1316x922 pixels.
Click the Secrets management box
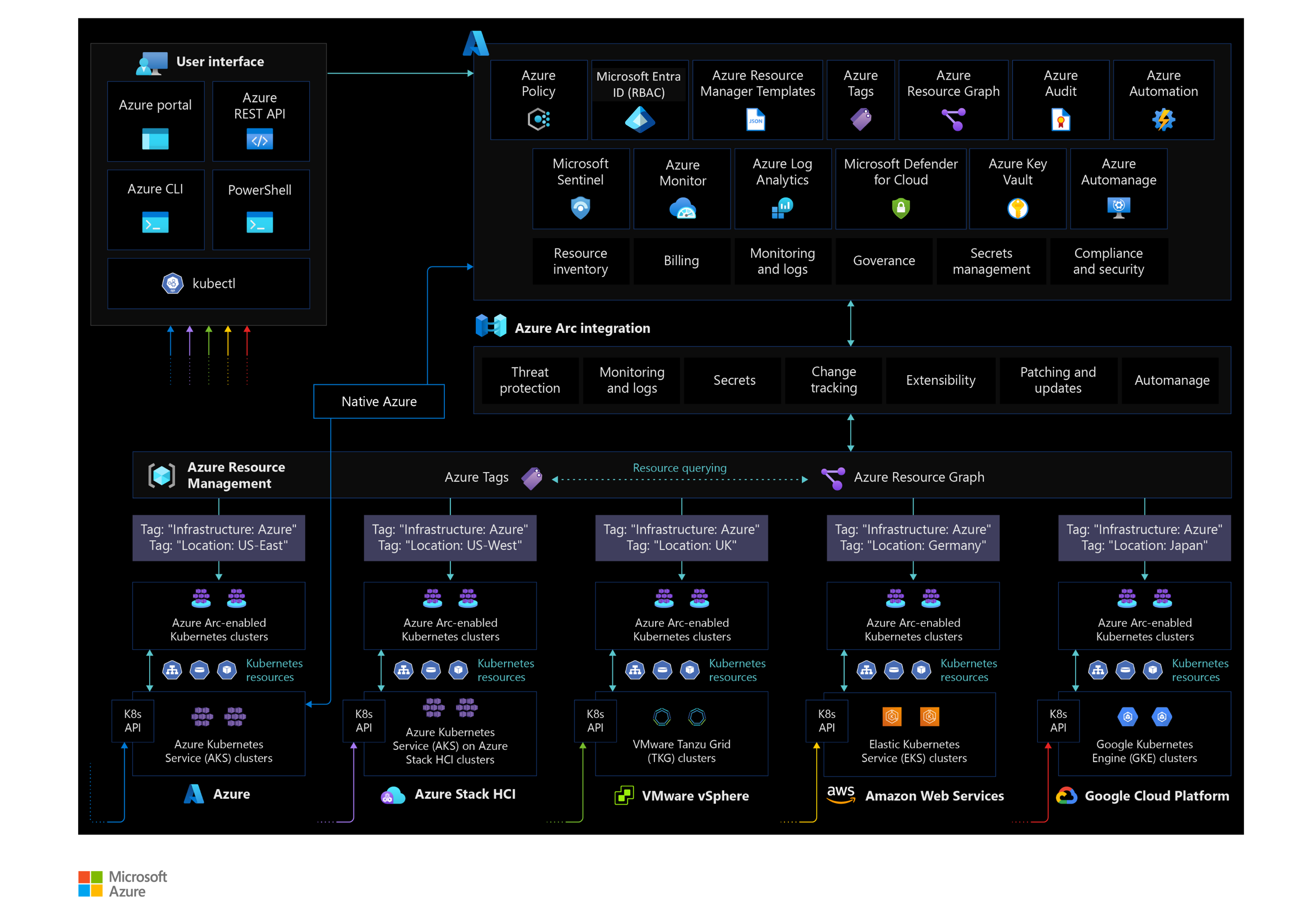pos(991,261)
